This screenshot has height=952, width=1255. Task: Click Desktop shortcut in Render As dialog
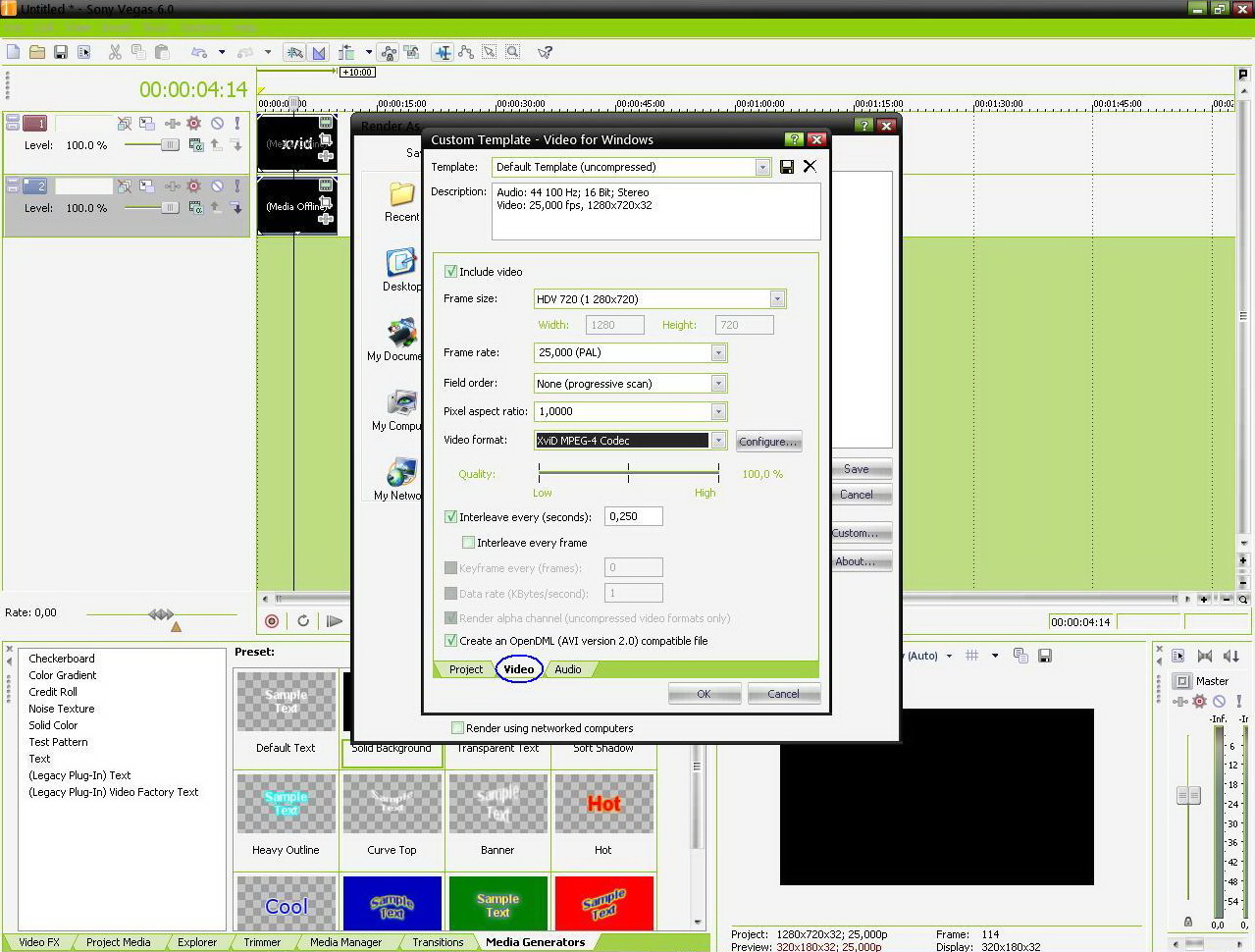coord(401,270)
